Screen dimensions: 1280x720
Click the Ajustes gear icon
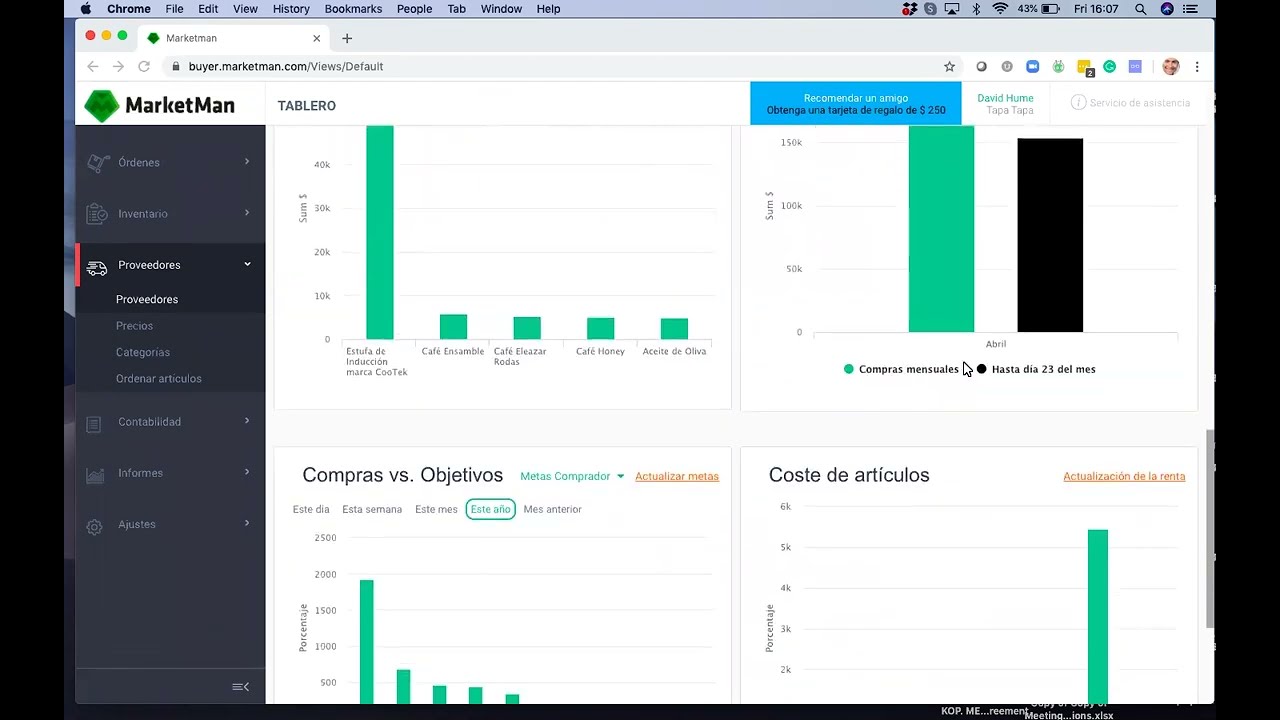pos(94,526)
